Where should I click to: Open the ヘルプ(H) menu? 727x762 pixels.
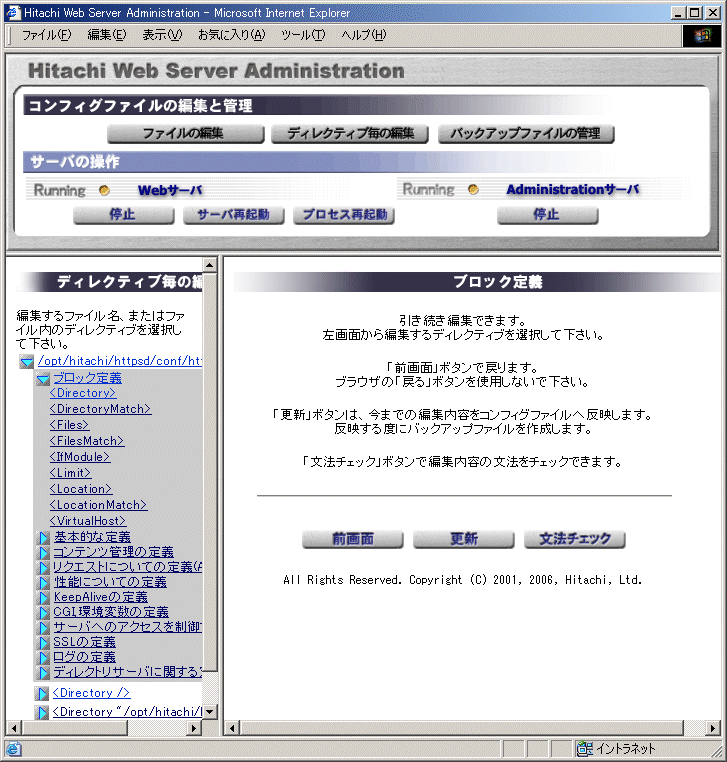[364, 35]
